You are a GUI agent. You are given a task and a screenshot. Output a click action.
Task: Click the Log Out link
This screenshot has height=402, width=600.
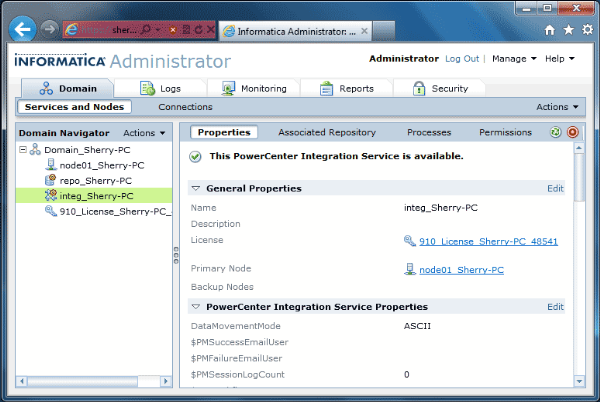462,59
